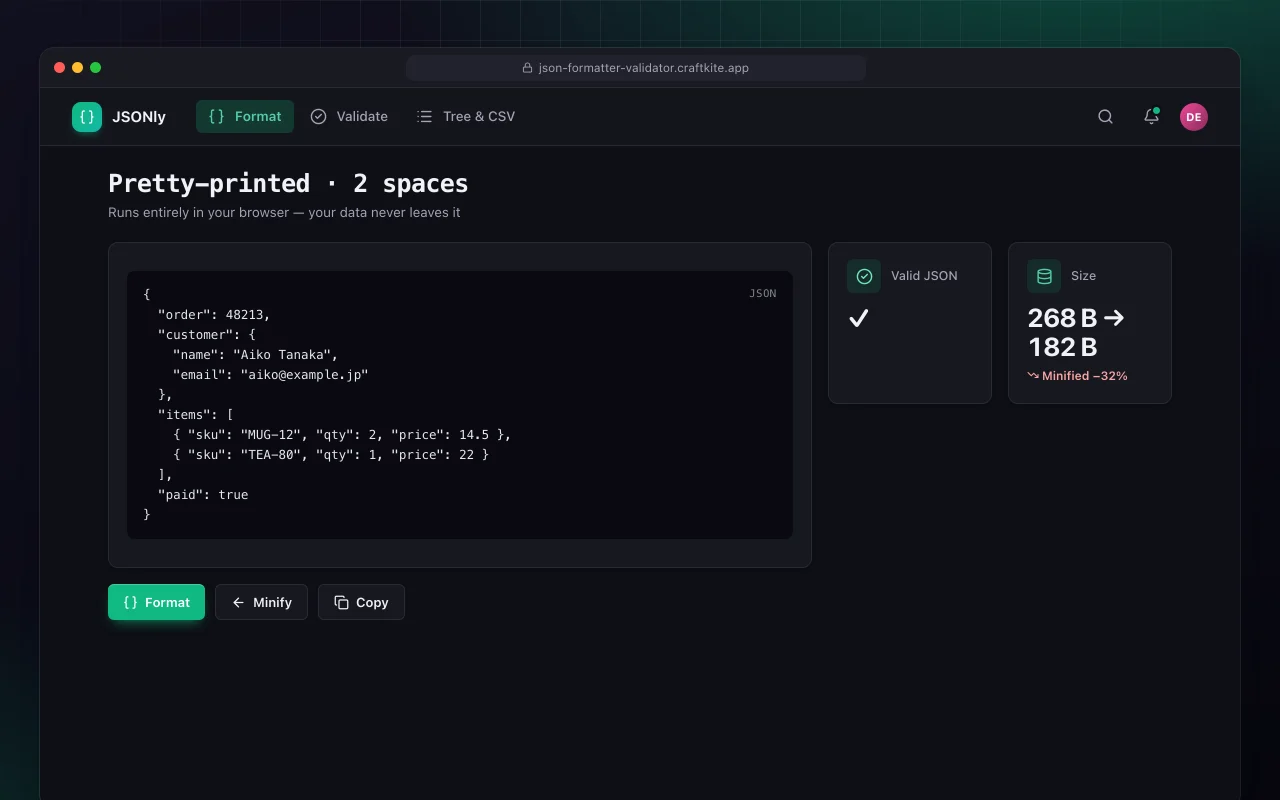Click the "paid": true line
The height and width of the screenshot is (800, 1280).
pos(203,494)
